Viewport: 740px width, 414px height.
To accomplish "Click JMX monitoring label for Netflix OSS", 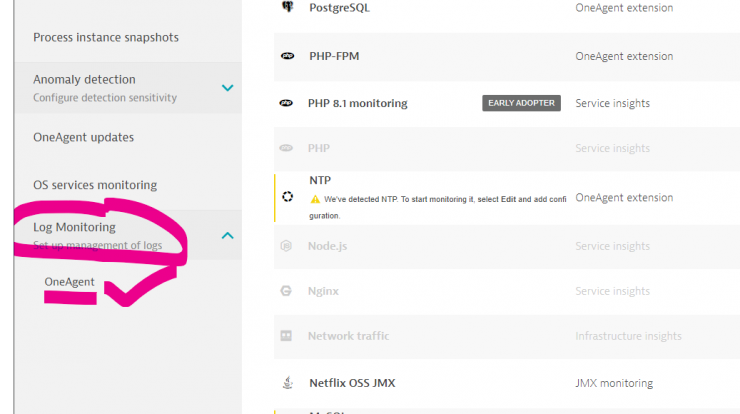I will click(x=614, y=383).
